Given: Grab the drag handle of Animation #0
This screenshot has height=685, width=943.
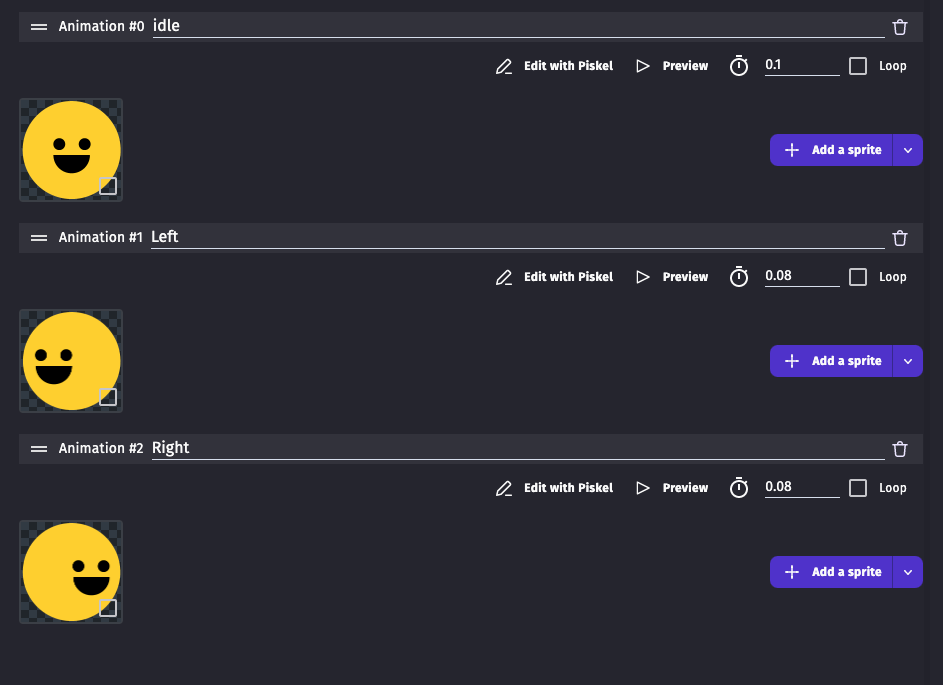Looking at the screenshot, I should (x=39, y=27).
